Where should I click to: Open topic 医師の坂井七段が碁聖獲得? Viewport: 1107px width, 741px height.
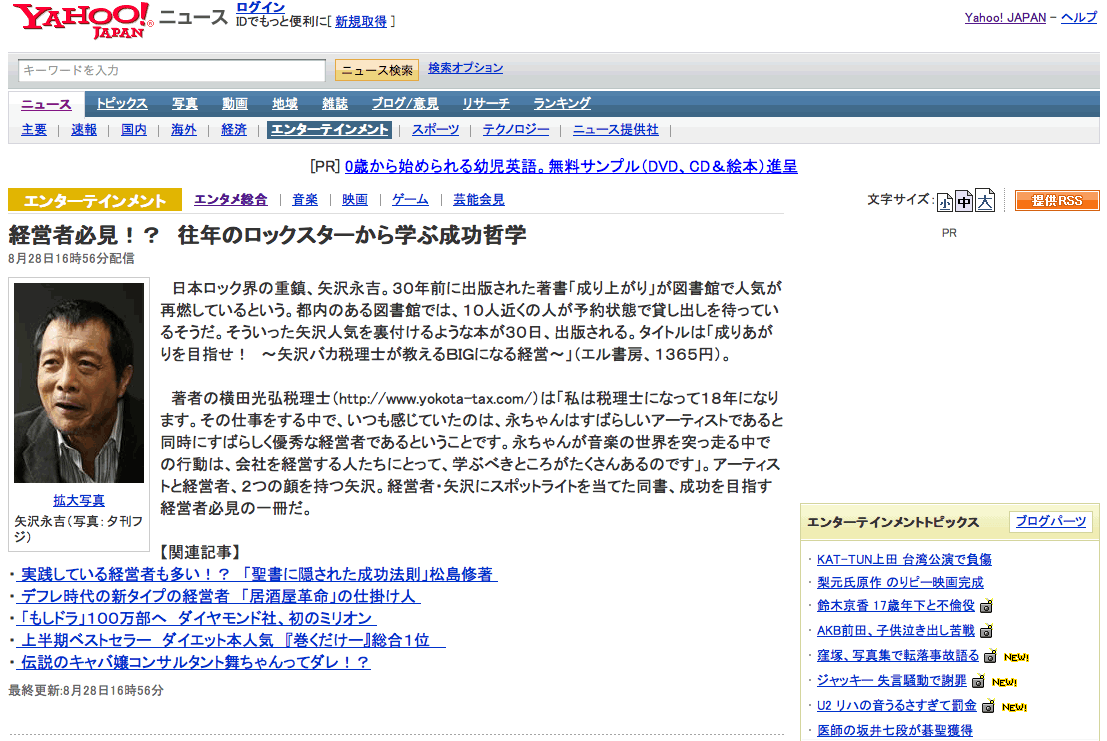pos(894,730)
